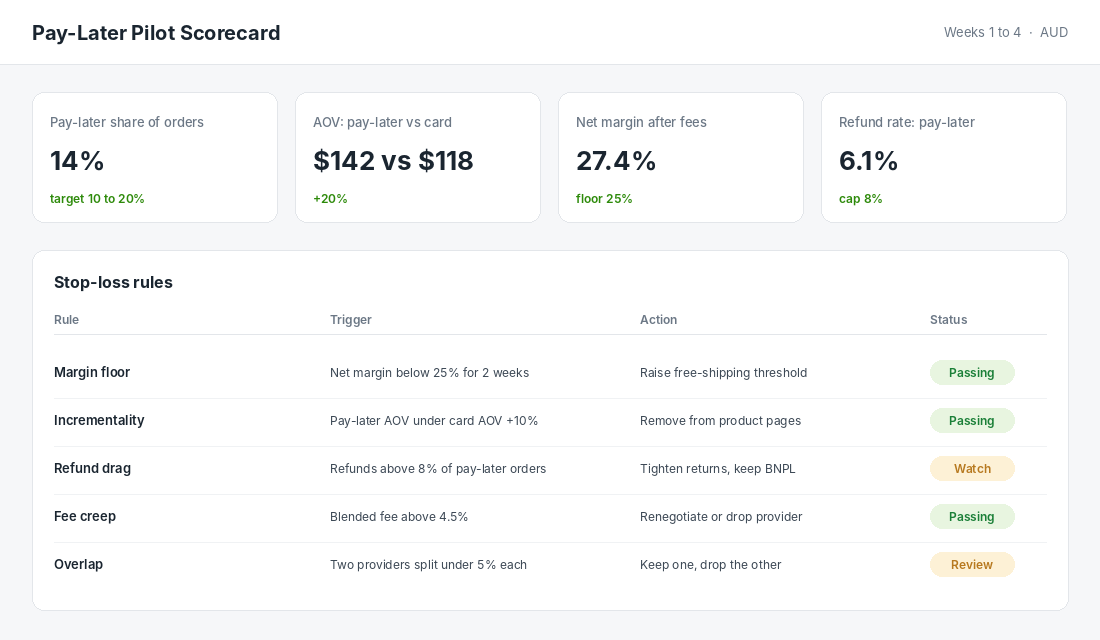The width and height of the screenshot is (1100, 640).
Task: Click the 'Status' column header
Action: click(948, 319)
